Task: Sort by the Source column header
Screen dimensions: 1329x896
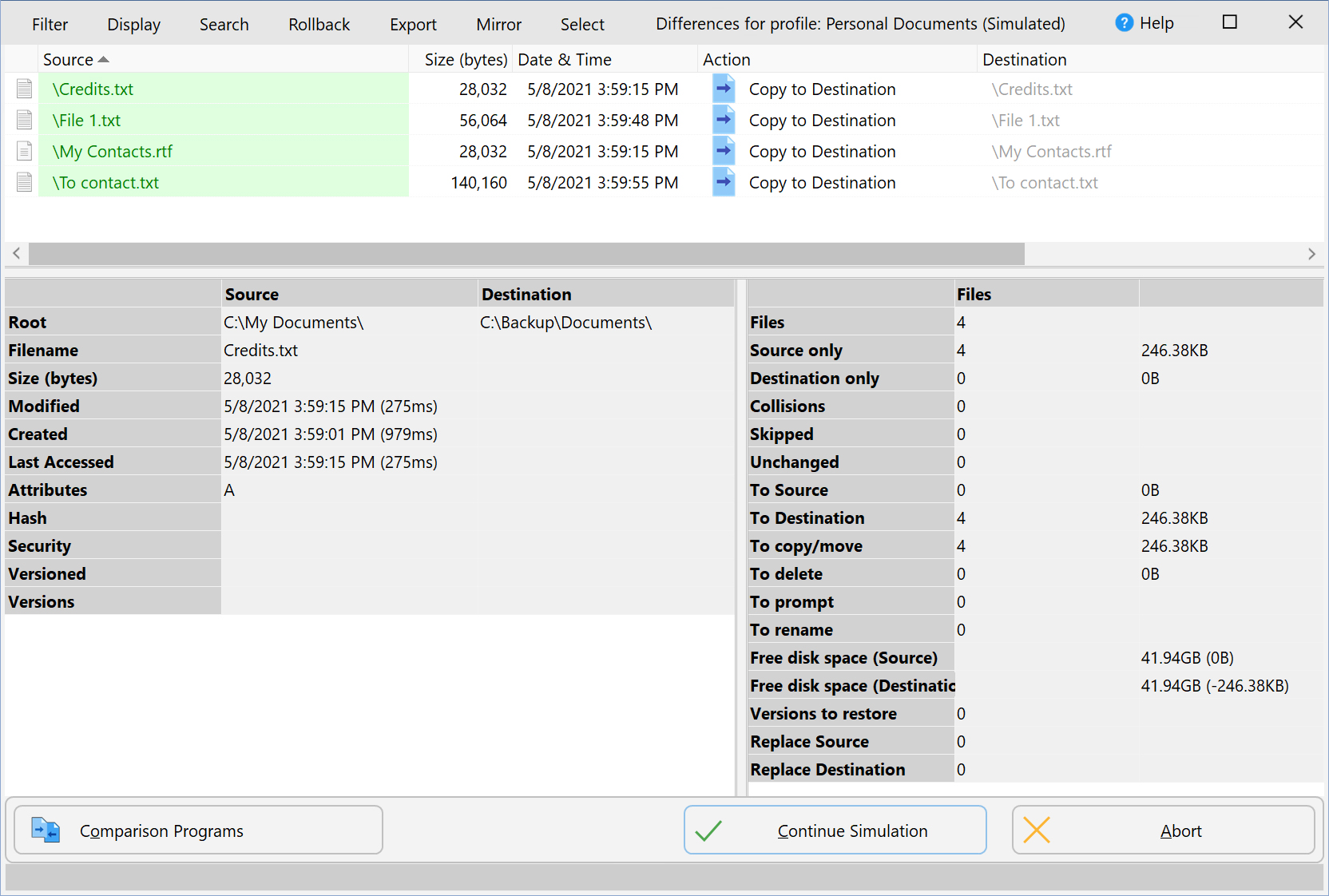Action: [224, 59]
